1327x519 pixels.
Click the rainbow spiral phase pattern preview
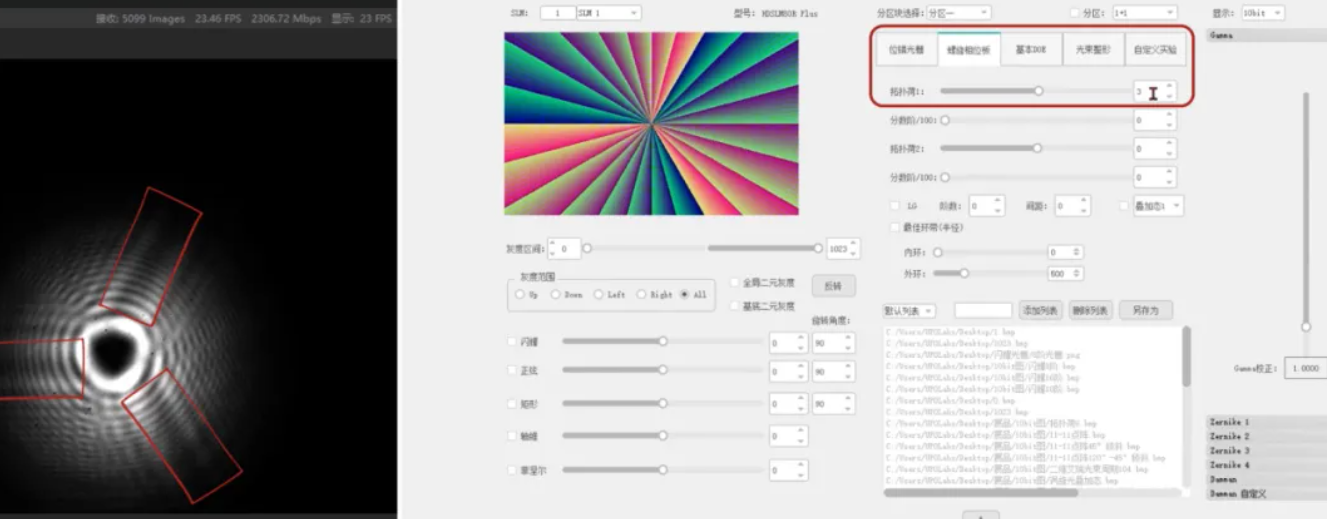click(x=651, y=123)
